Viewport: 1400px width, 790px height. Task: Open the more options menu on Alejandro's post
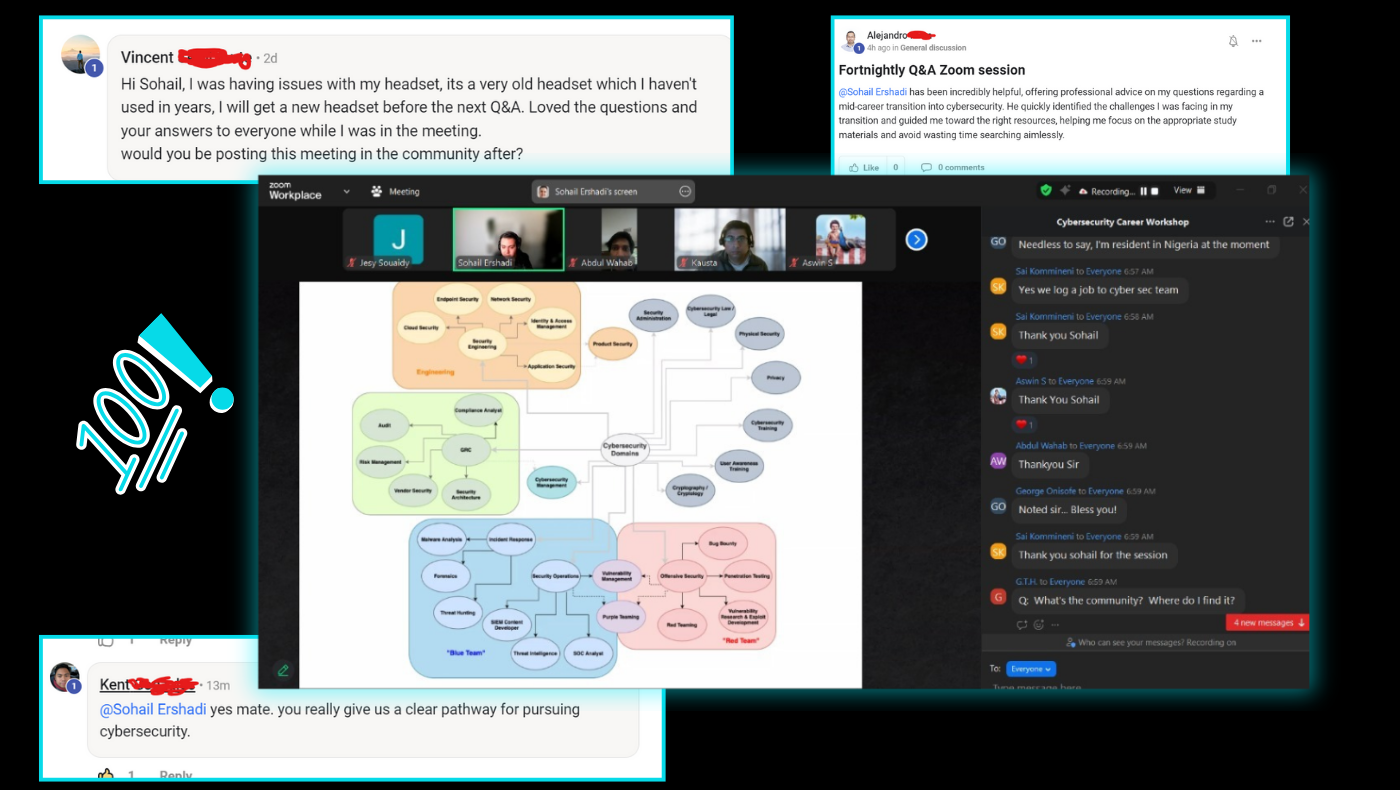pyautogui.click(x=1257, y=41)
